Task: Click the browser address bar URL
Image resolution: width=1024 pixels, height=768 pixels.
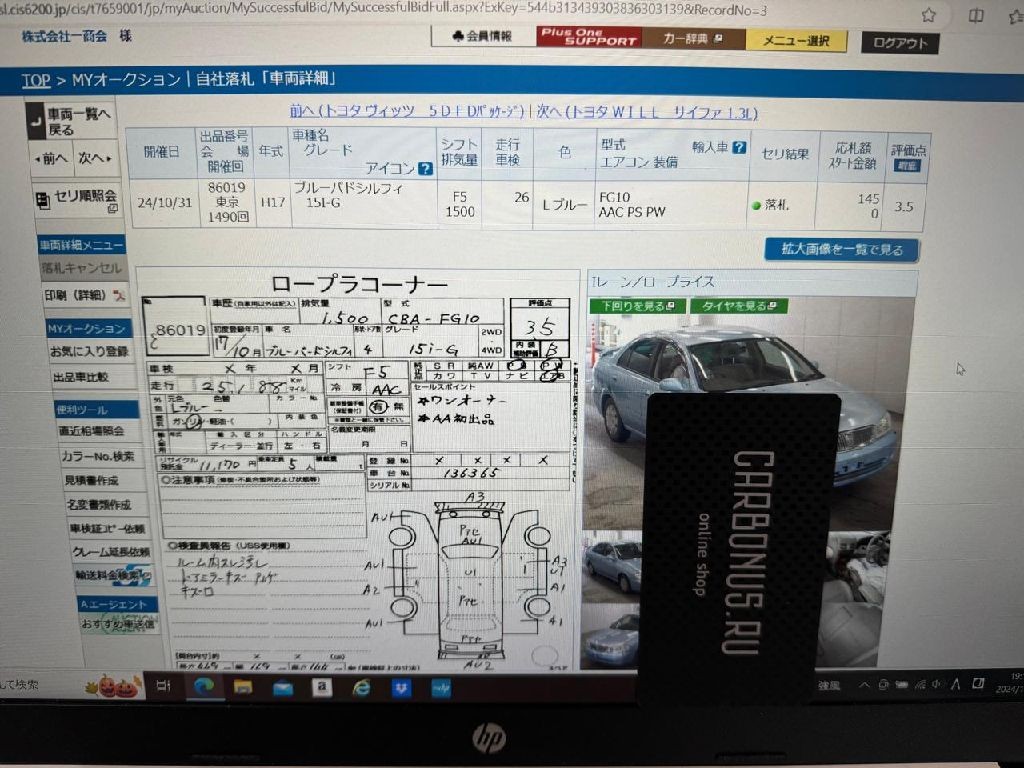Action: [384, 9]
